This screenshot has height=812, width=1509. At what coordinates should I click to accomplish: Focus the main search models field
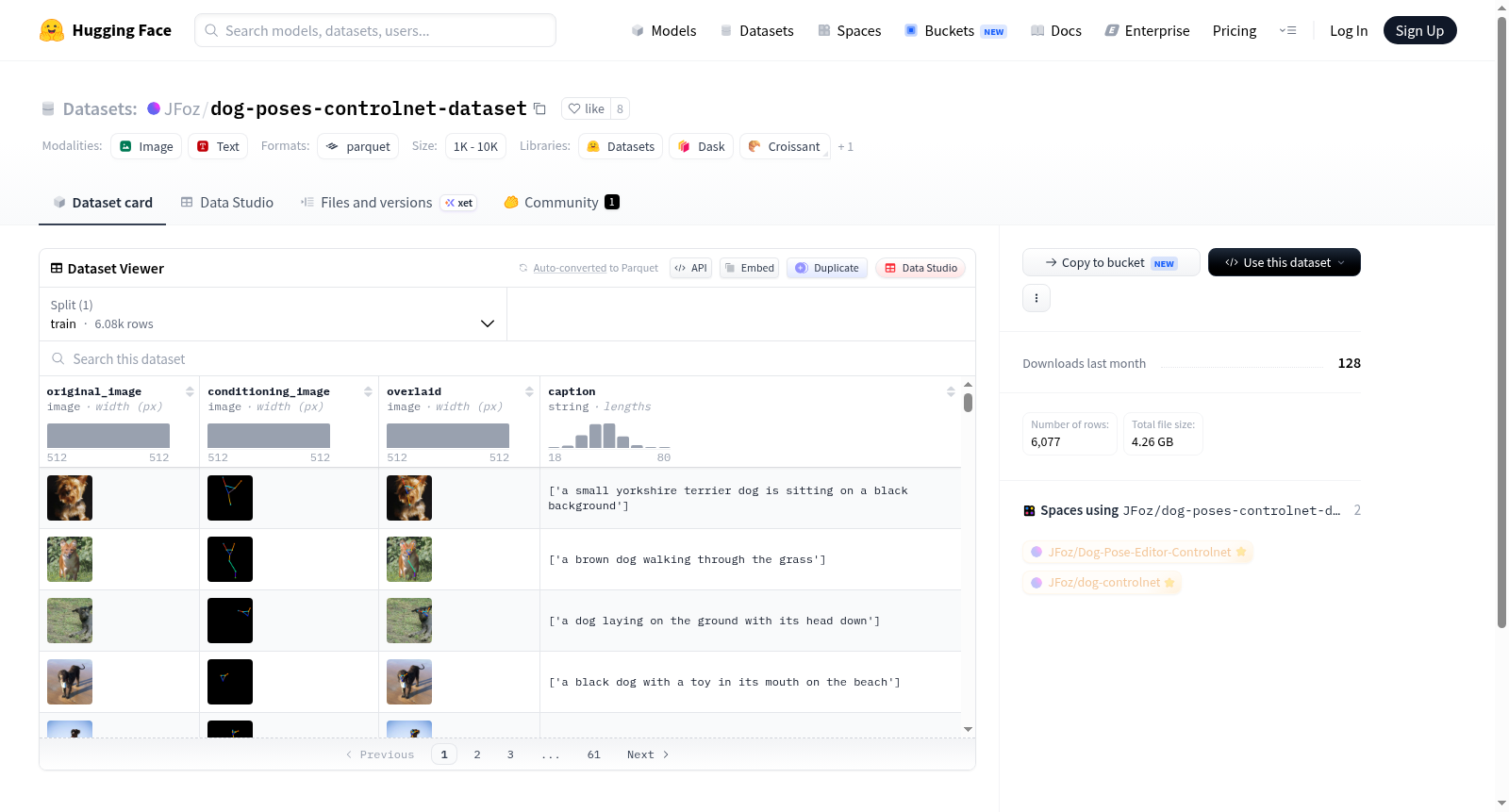[375, 30]
